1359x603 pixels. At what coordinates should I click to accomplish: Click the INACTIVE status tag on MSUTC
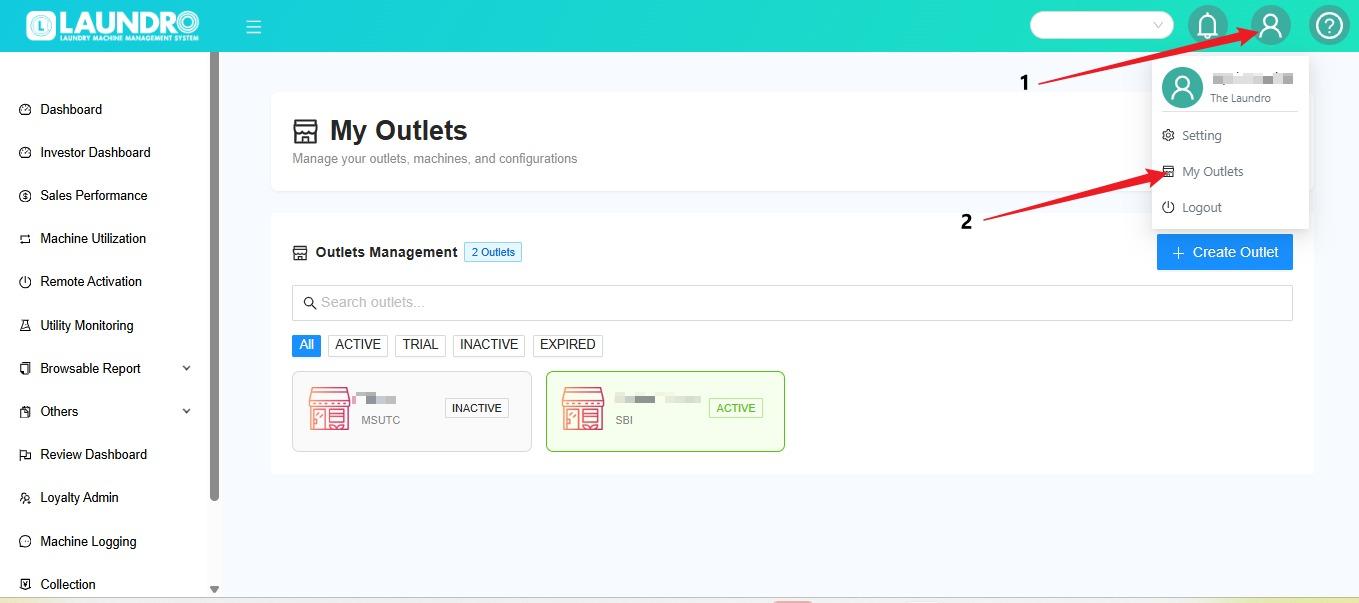pyautogui.click(x=477, y=408)
